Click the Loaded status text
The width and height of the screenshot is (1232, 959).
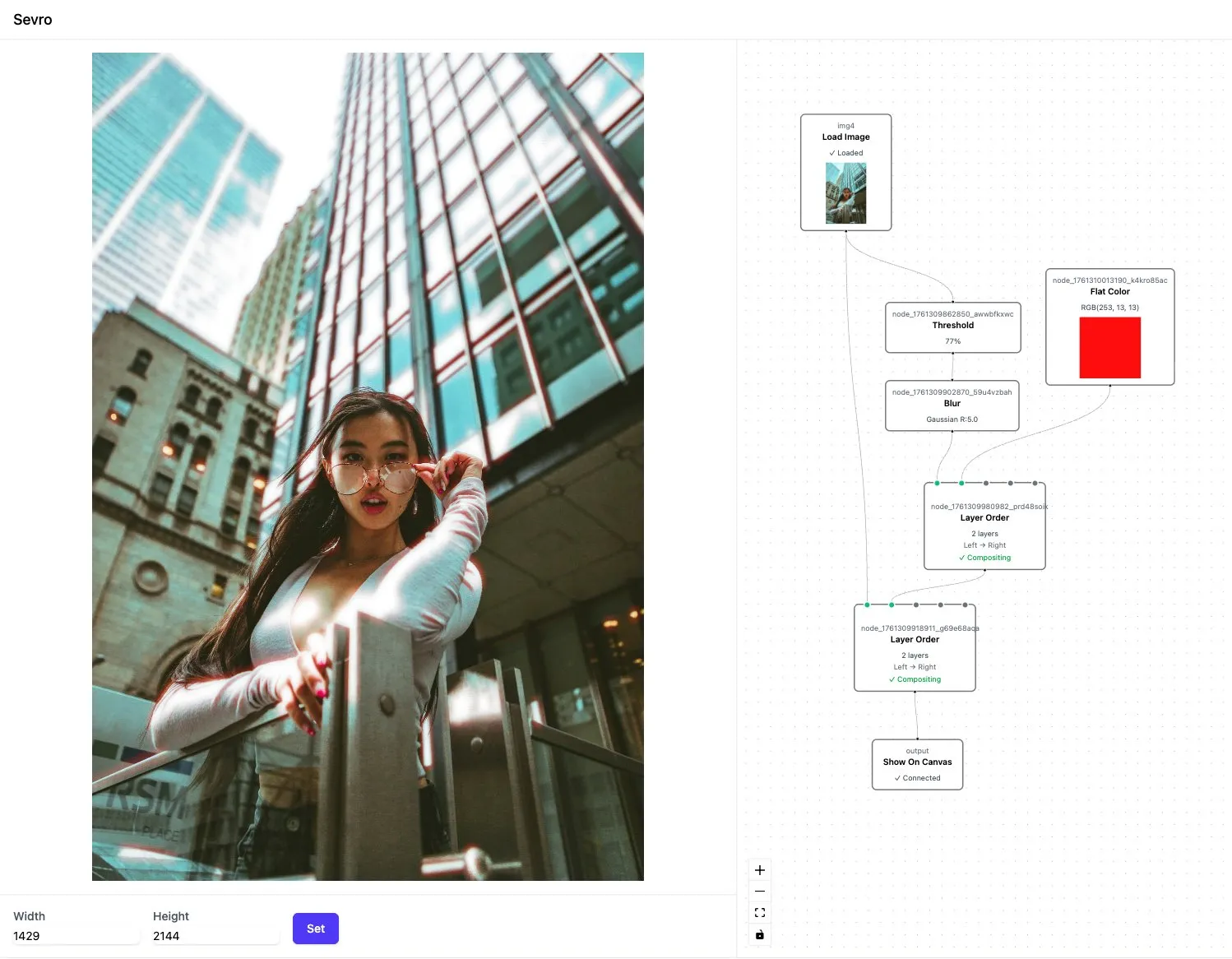845,153
